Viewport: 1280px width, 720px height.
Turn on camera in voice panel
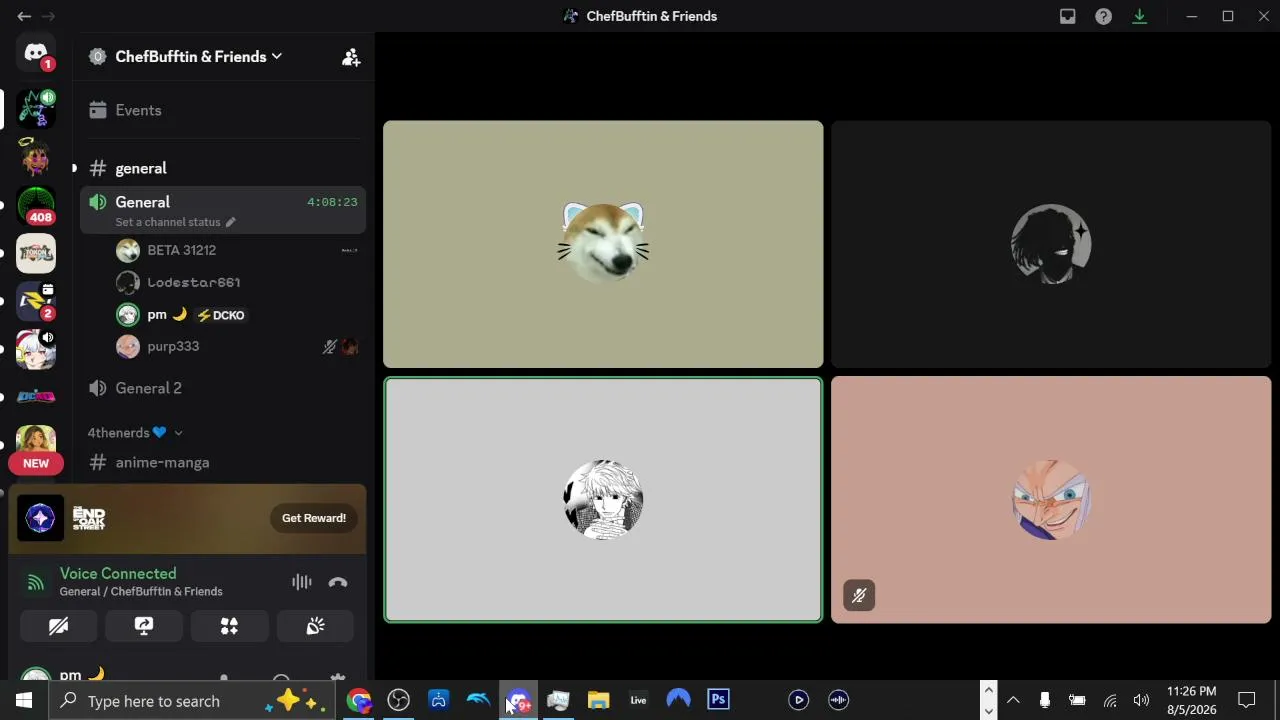point(59,626)
